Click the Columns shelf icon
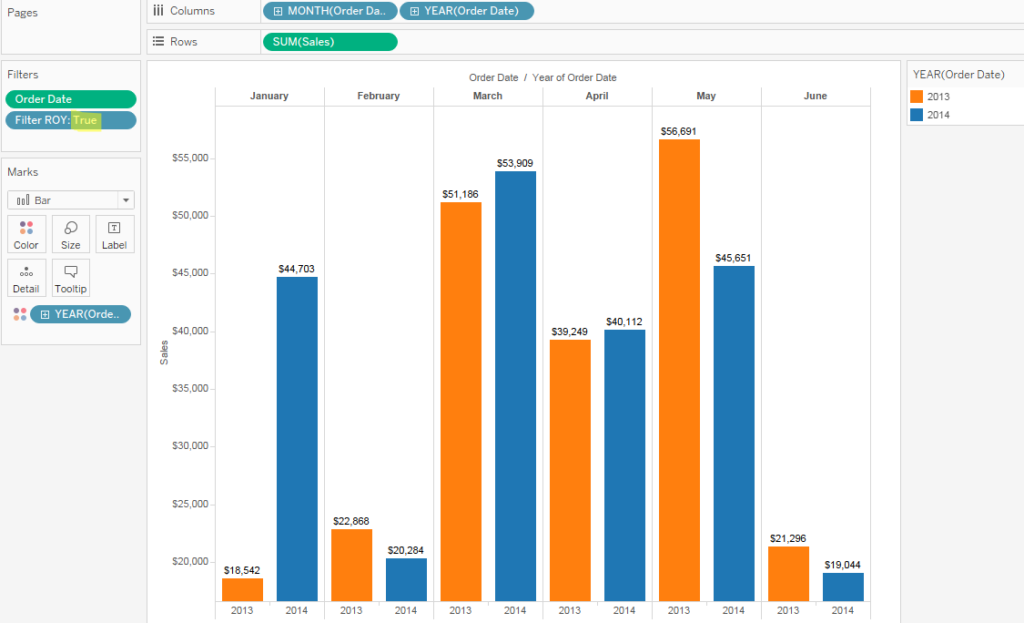Screen dimensions: 1024x623 click(x=158, y=10)
